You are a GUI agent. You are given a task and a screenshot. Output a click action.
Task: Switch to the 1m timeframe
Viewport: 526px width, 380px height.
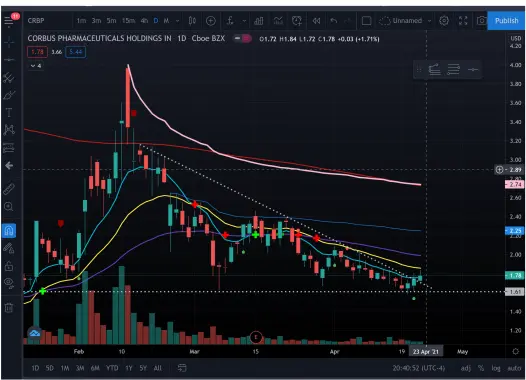[81, 21]
